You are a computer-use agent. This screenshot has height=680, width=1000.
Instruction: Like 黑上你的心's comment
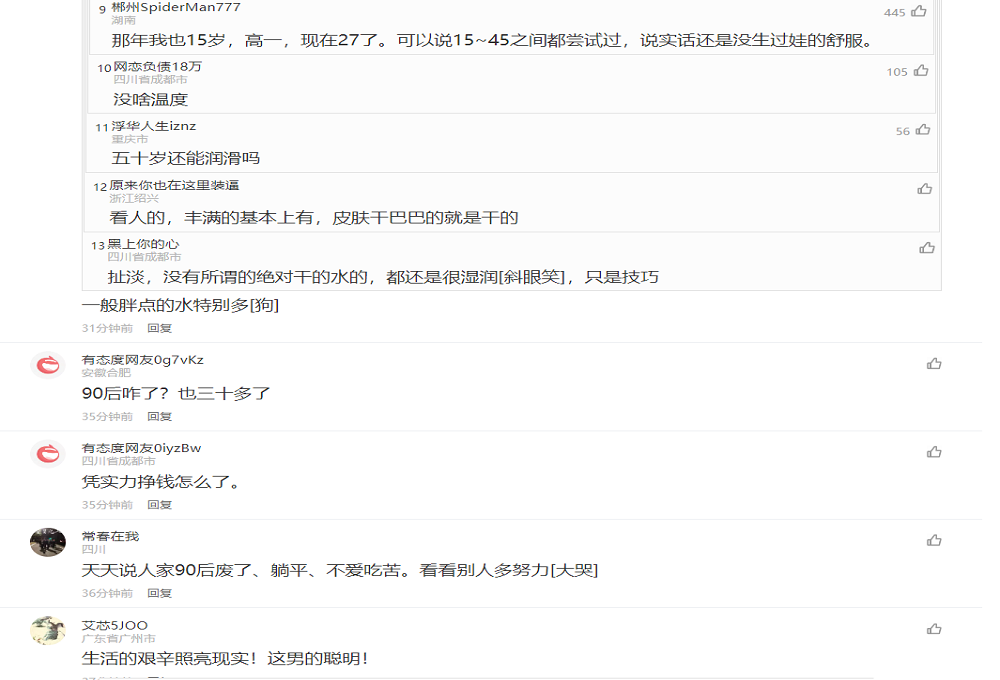926,246
